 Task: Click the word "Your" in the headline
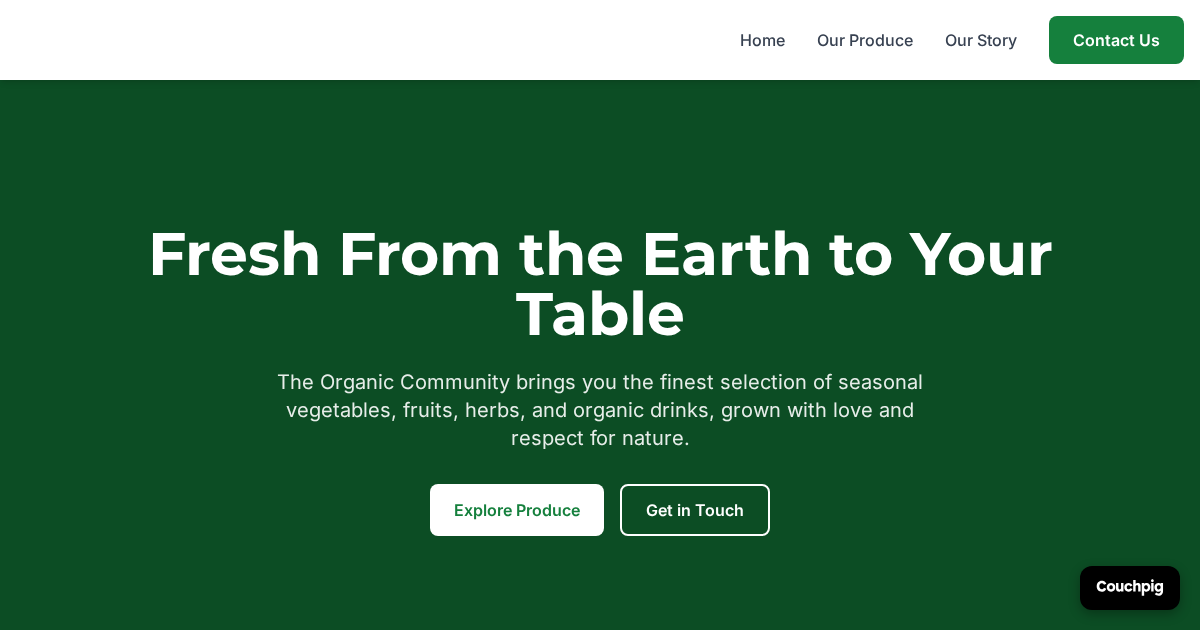coord(980,254)
